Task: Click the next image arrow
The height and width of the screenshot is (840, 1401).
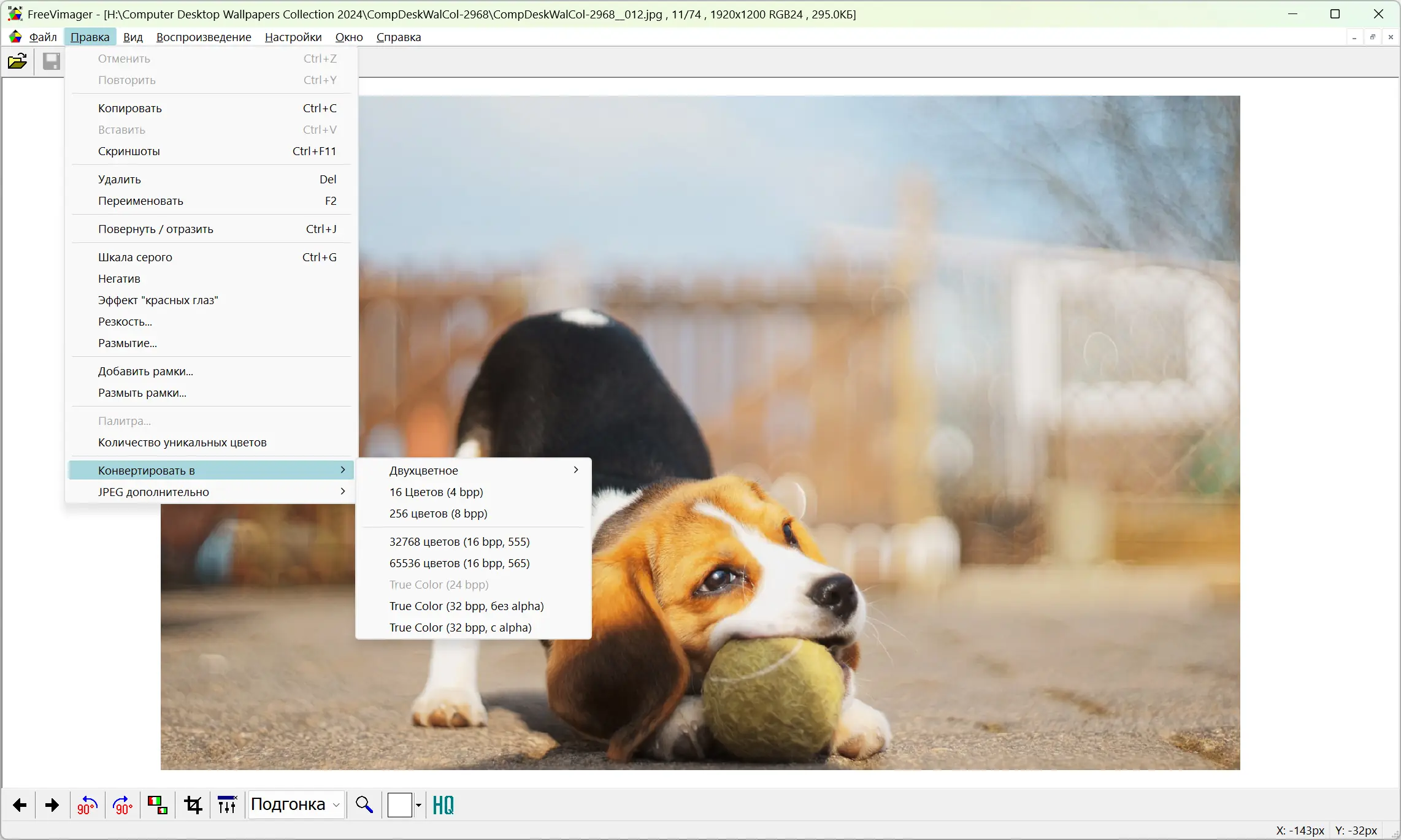Action: (52, 804)
